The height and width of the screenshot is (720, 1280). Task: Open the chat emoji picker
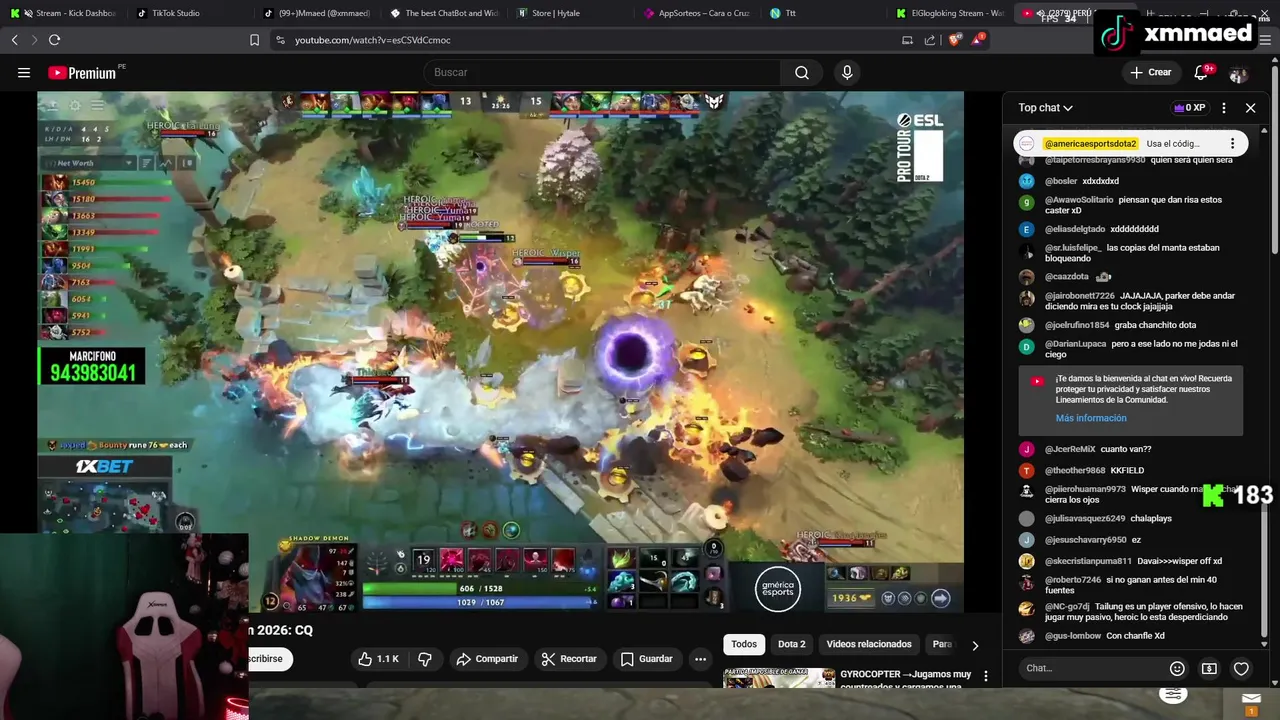[x=1177, y=668]
